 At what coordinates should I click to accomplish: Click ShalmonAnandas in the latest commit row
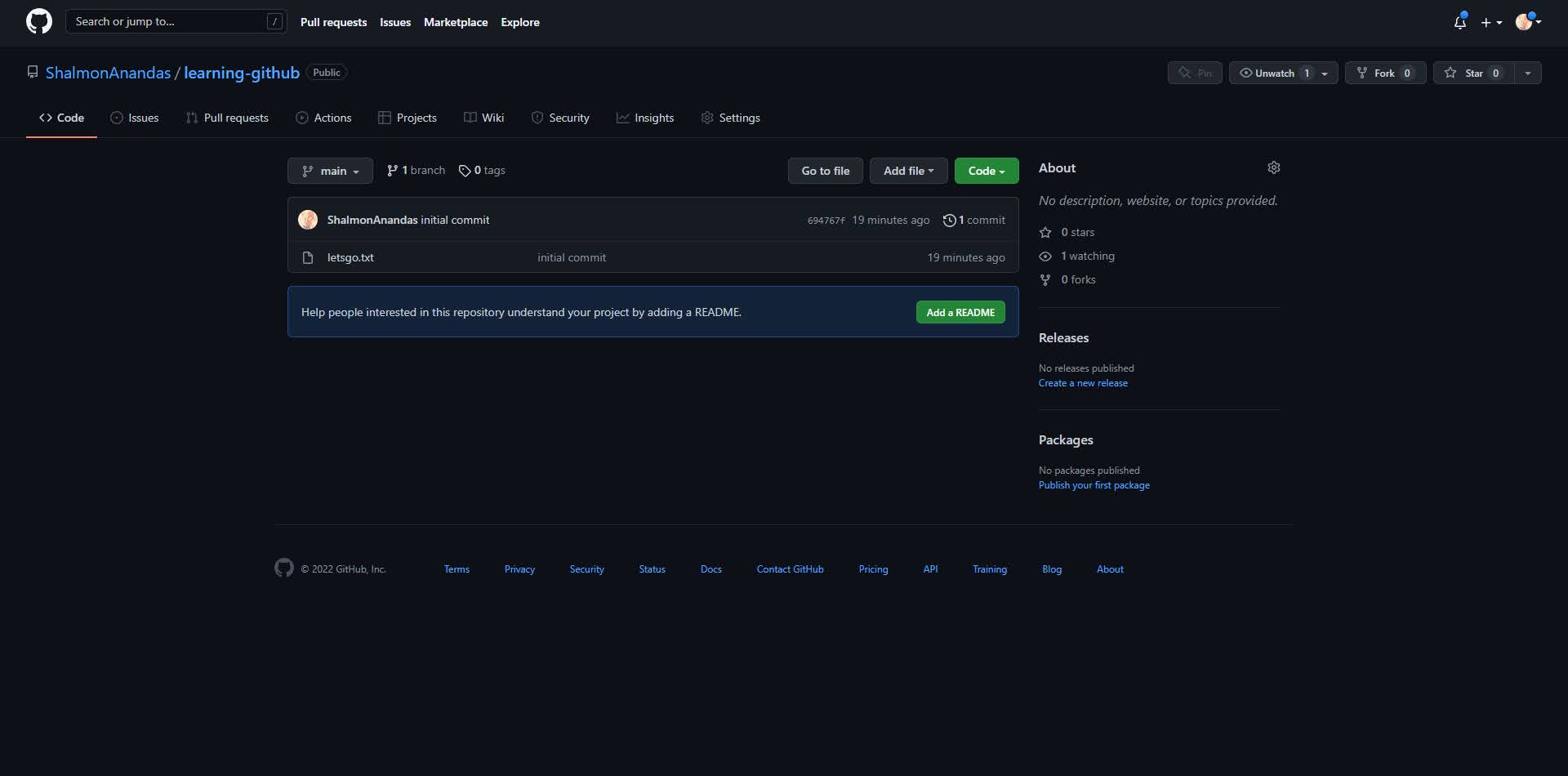click(x=372, y=220)
